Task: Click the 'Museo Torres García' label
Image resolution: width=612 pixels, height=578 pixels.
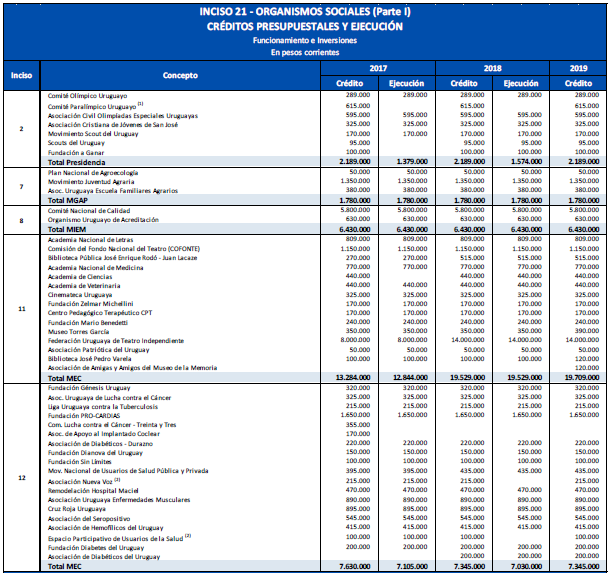Action: pyautogui.click(x=78, y=332)
